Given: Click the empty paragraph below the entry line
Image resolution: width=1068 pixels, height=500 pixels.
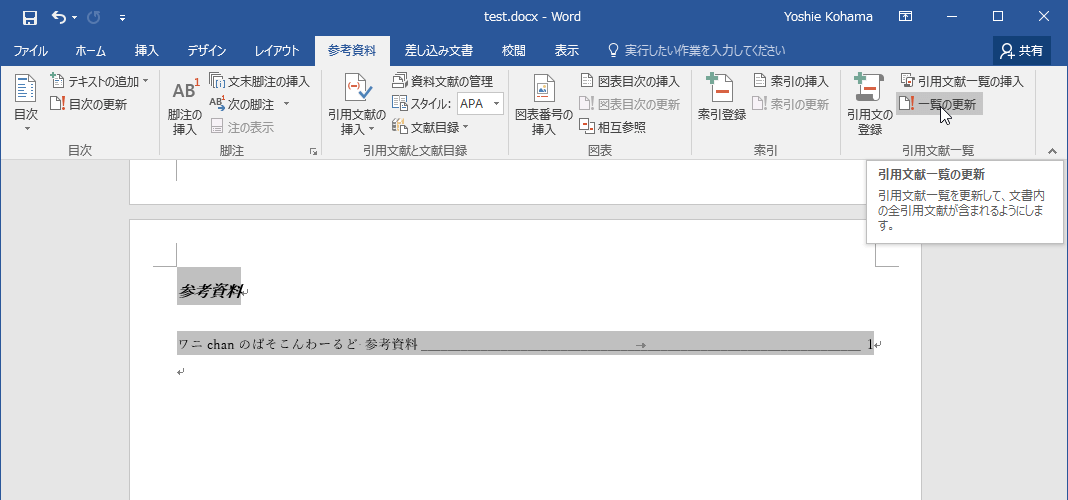Looking at the screenshot, I should pyautogui.click(x=181, y=372).
